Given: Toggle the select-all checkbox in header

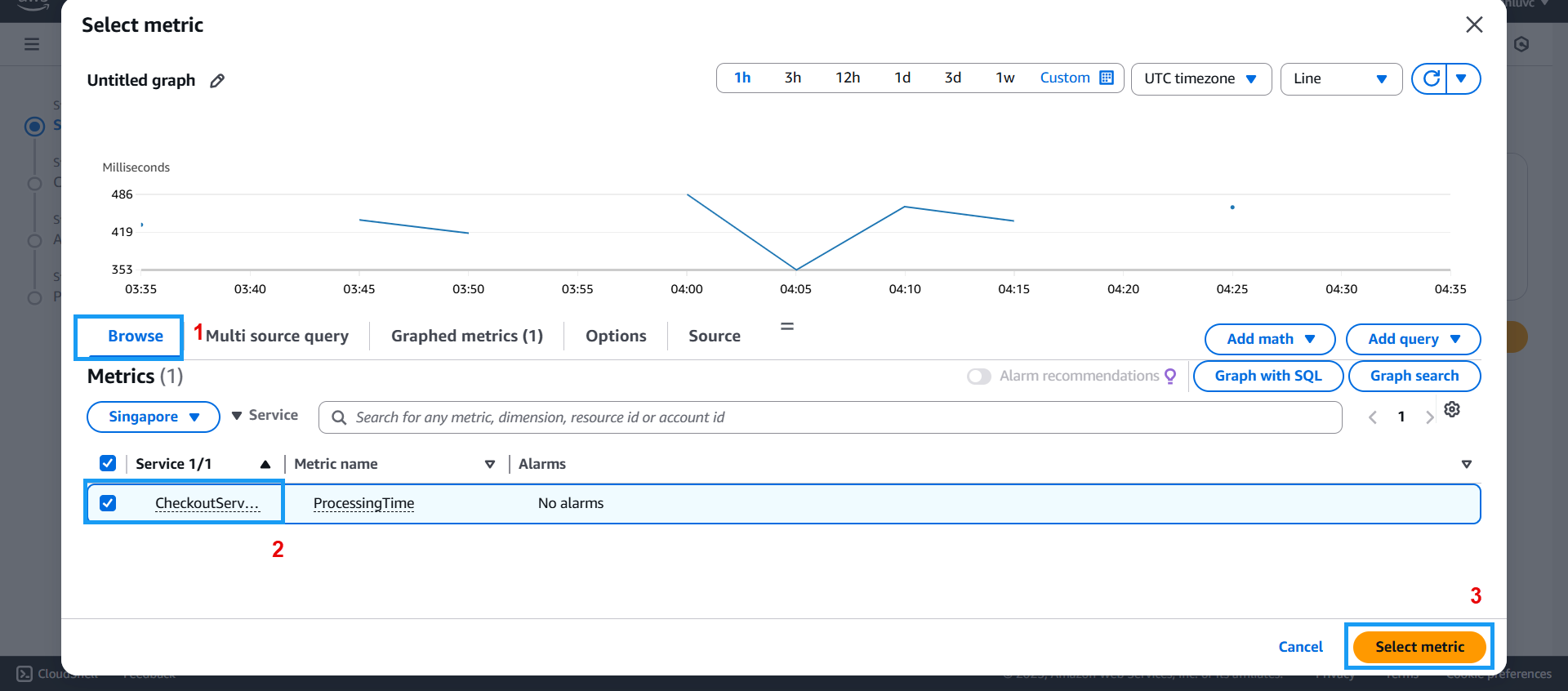Looking at the screenshot, I should (x=108, y=464).
